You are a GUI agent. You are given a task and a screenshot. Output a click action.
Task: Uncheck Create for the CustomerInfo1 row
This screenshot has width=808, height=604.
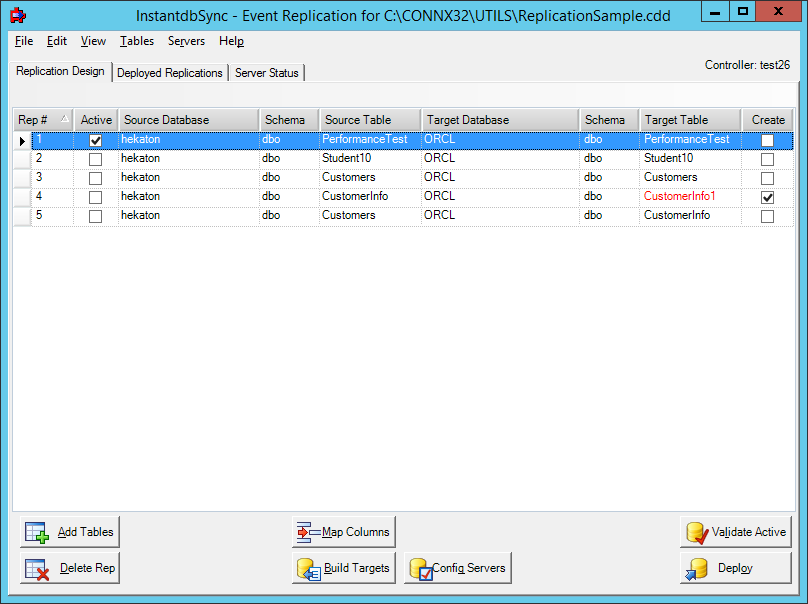[x=767, y=197]
